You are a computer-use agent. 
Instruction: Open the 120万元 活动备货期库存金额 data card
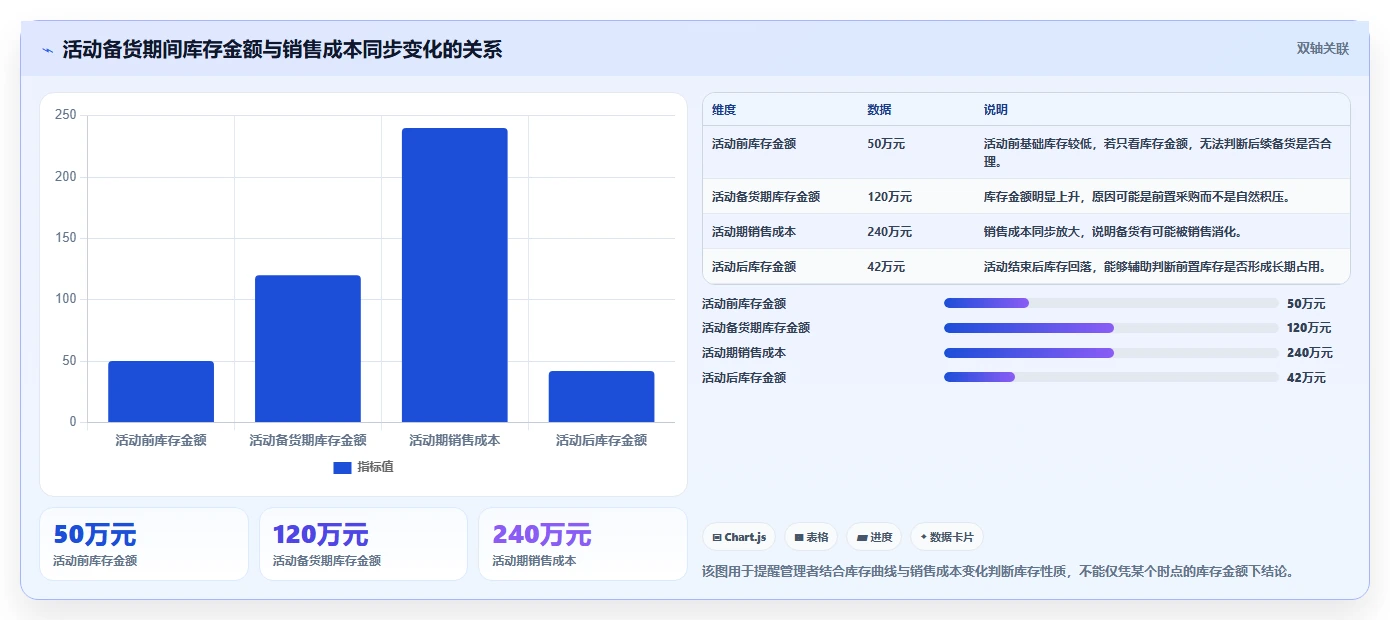(x=363, y=544)
